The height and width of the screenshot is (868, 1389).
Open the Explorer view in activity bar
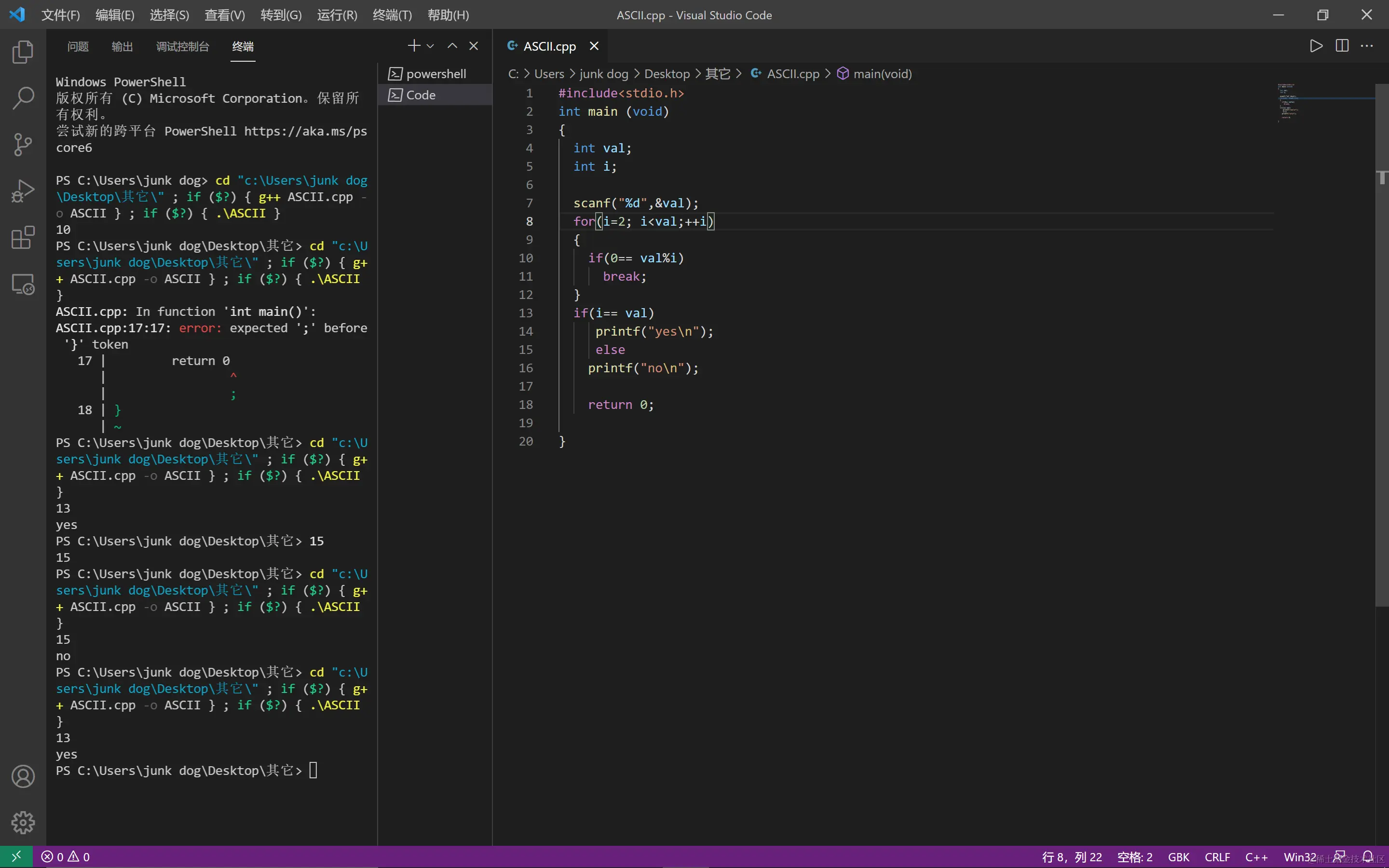tap(23, 52)
